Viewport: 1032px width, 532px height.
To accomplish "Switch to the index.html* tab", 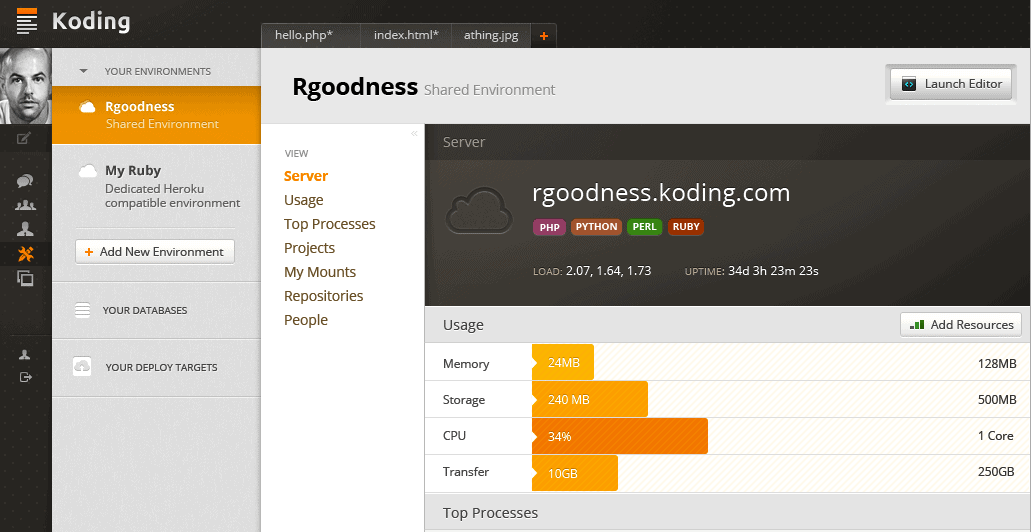I will [x=406, y=36].
